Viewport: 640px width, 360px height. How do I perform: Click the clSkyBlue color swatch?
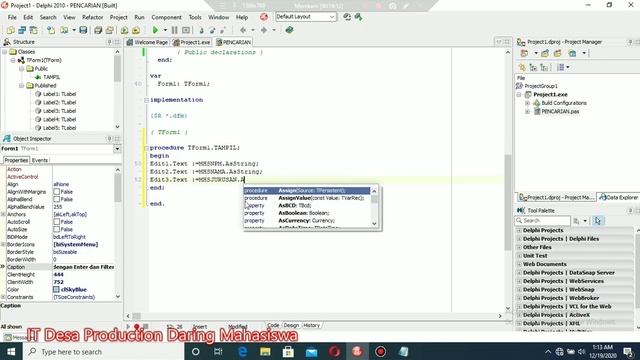(56, 289)
